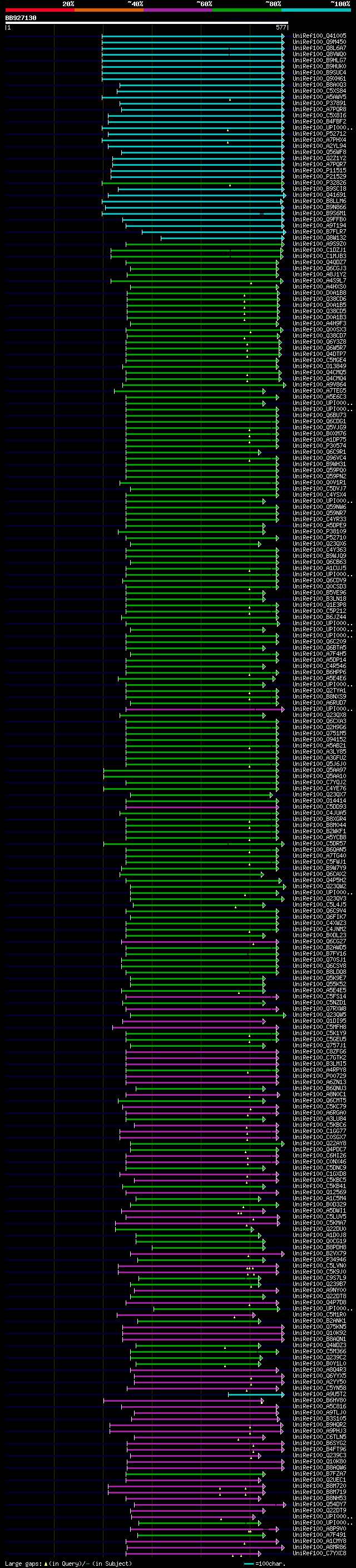Select label UniRef100_A8P9V0
356x1568 pixels.
coord(319,1529)
